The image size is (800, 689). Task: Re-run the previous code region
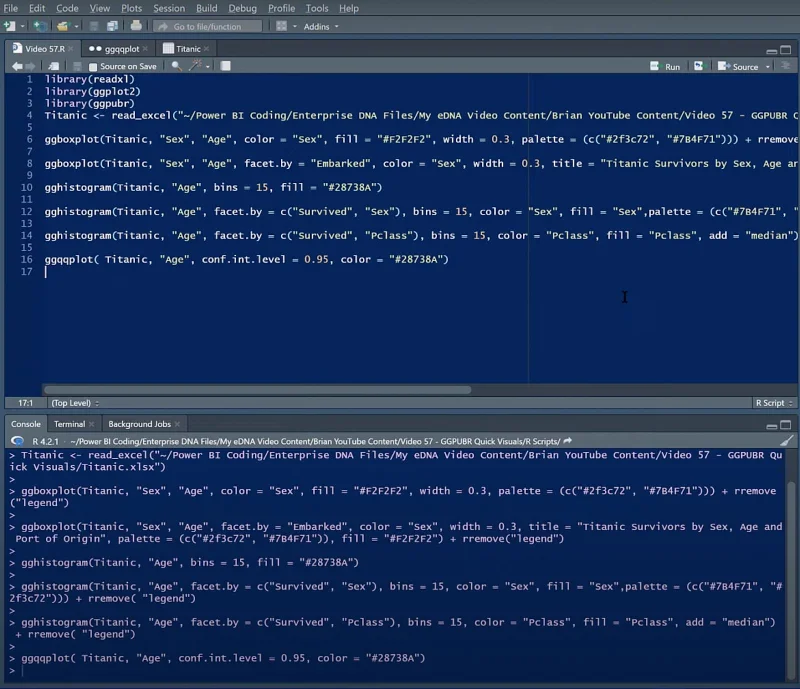[699, 66]
